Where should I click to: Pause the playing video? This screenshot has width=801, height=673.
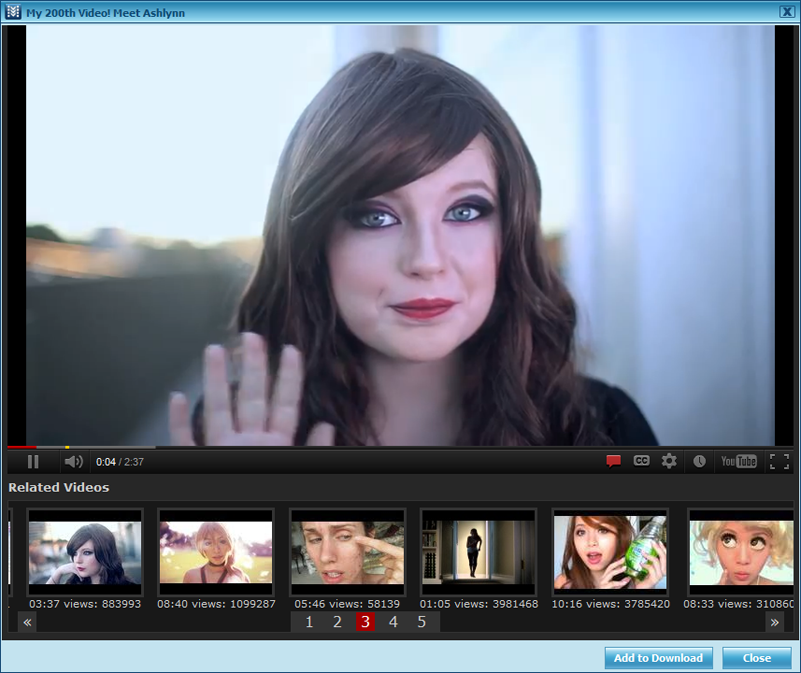[33, 461]
